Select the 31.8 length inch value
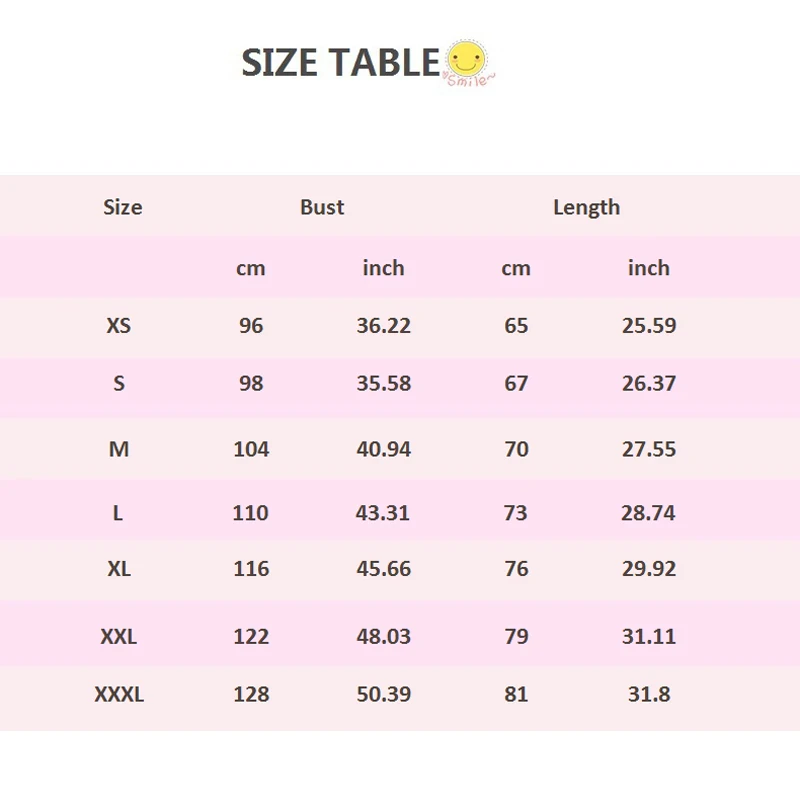This screenshot has height=800, width=800. click(649, 694)
